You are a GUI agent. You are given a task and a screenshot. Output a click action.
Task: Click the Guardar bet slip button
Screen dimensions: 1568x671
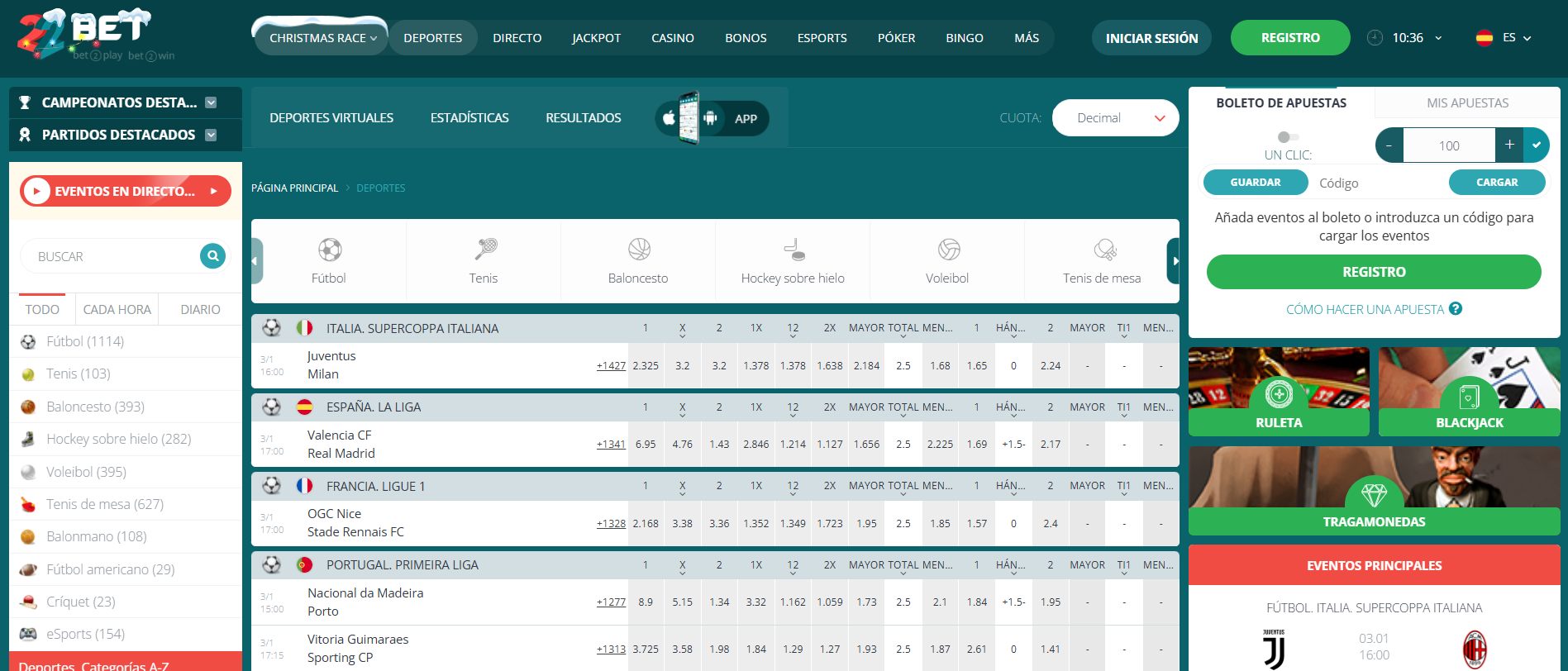click(1256, 183)
